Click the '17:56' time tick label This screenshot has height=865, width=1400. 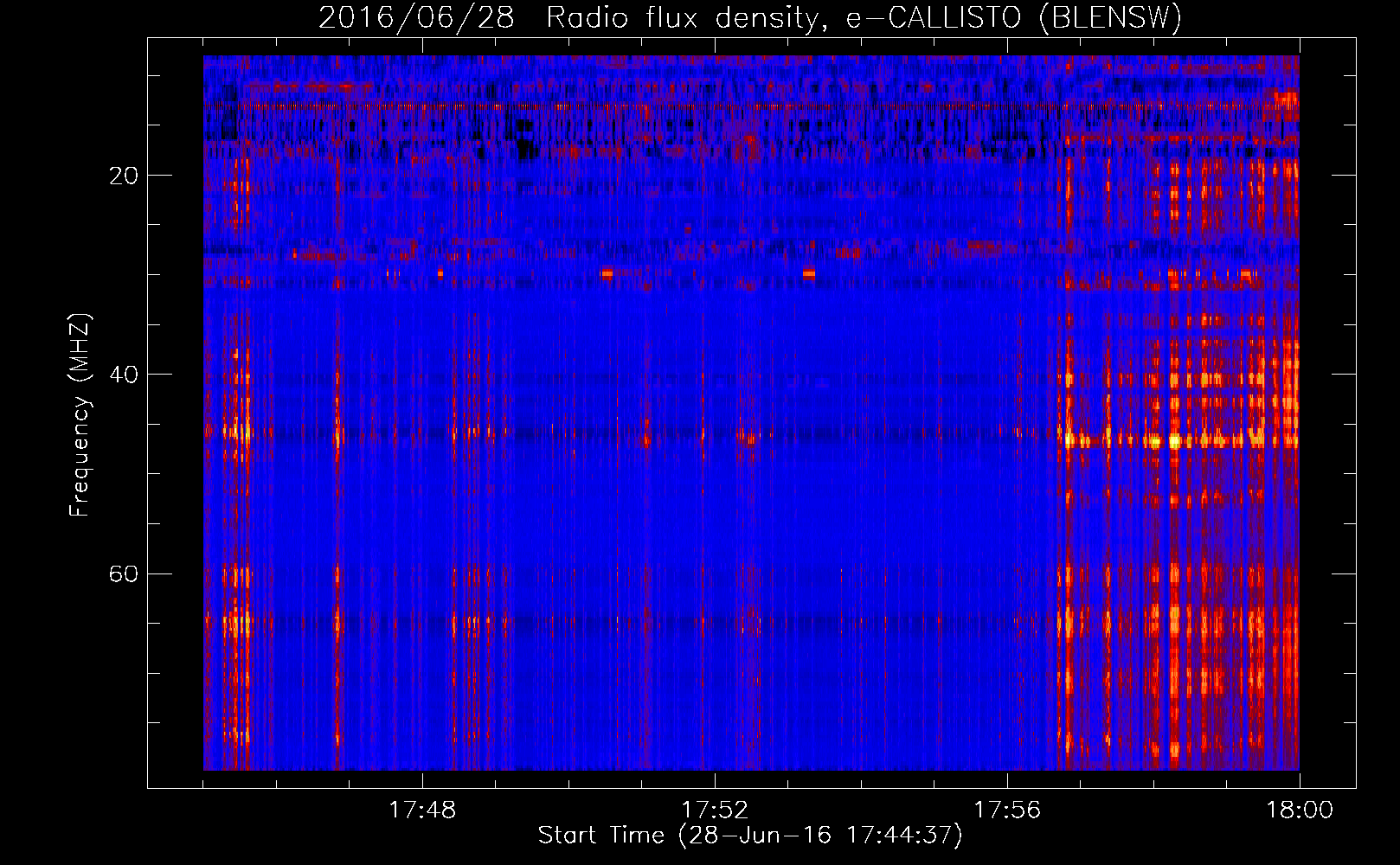click(x=1007, y=811)
